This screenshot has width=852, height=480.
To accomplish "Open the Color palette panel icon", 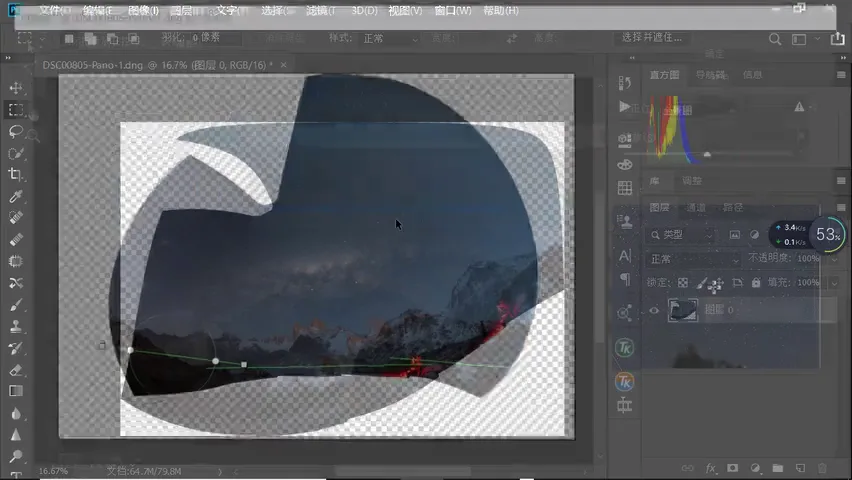I will [x=625, y=164].
